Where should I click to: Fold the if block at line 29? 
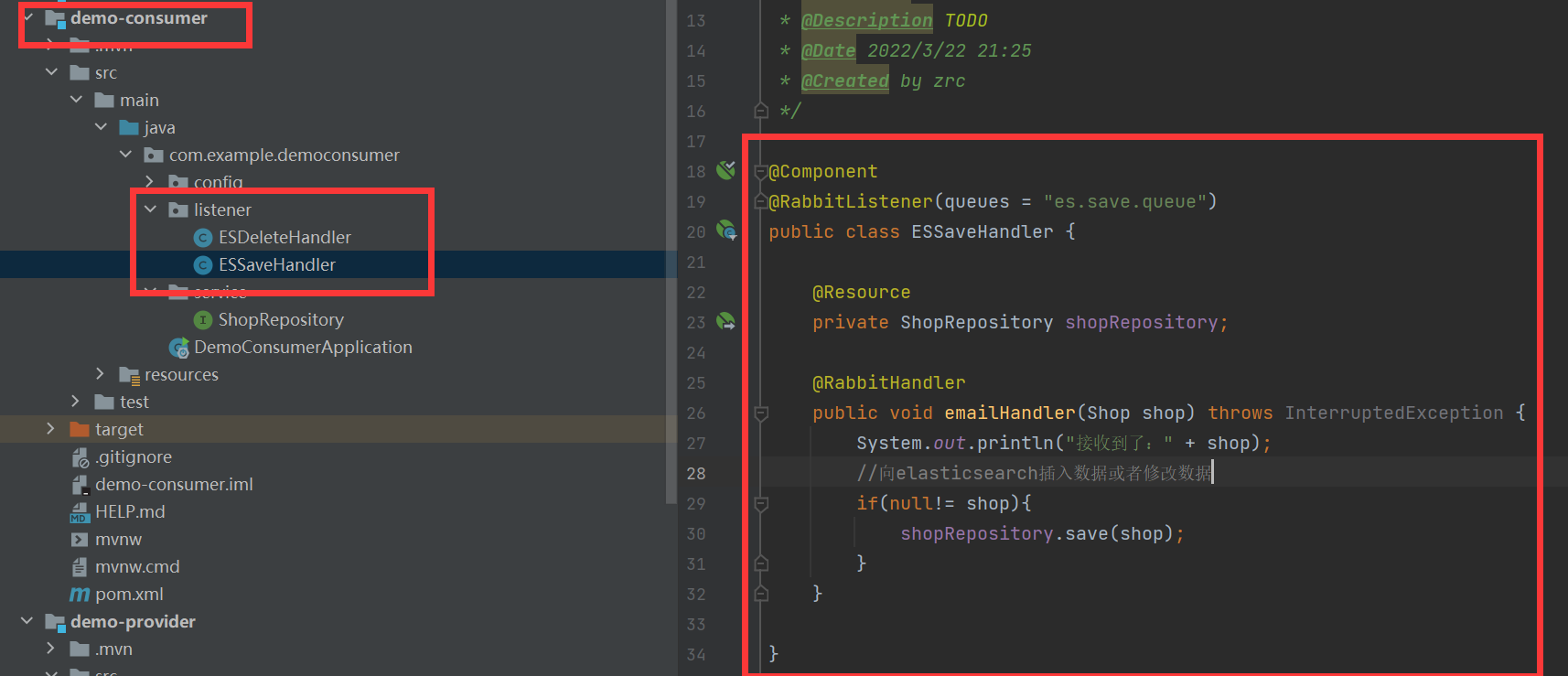761,504
